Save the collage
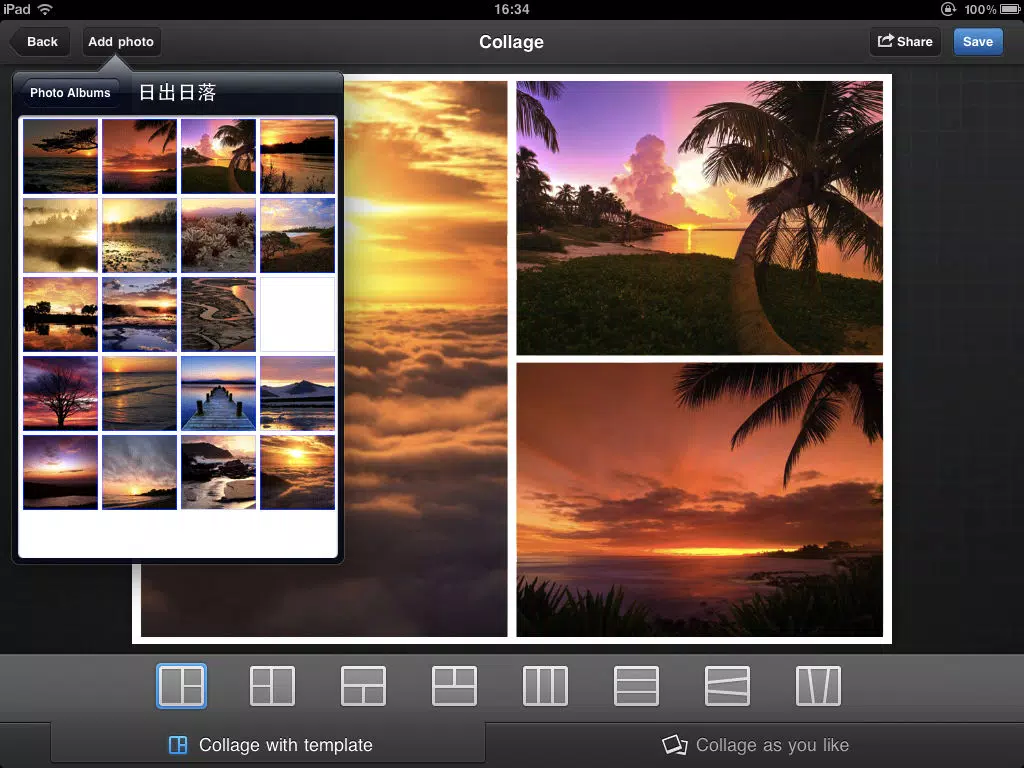1024x768 pixels. [x=978, y=42]
